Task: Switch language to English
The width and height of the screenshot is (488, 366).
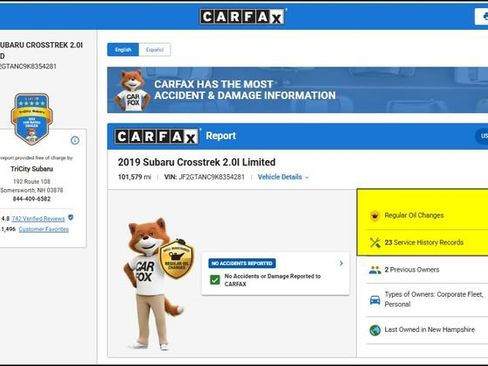Action: click(123, 50)
